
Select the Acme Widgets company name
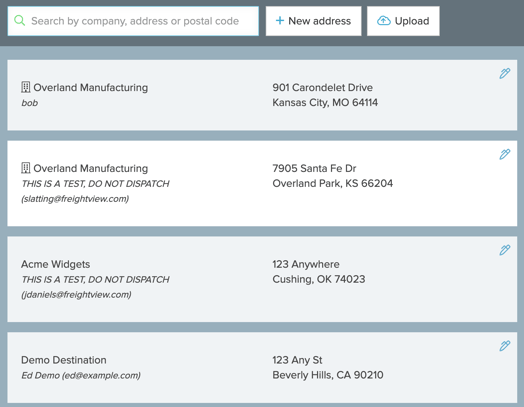tap(55, 264)
